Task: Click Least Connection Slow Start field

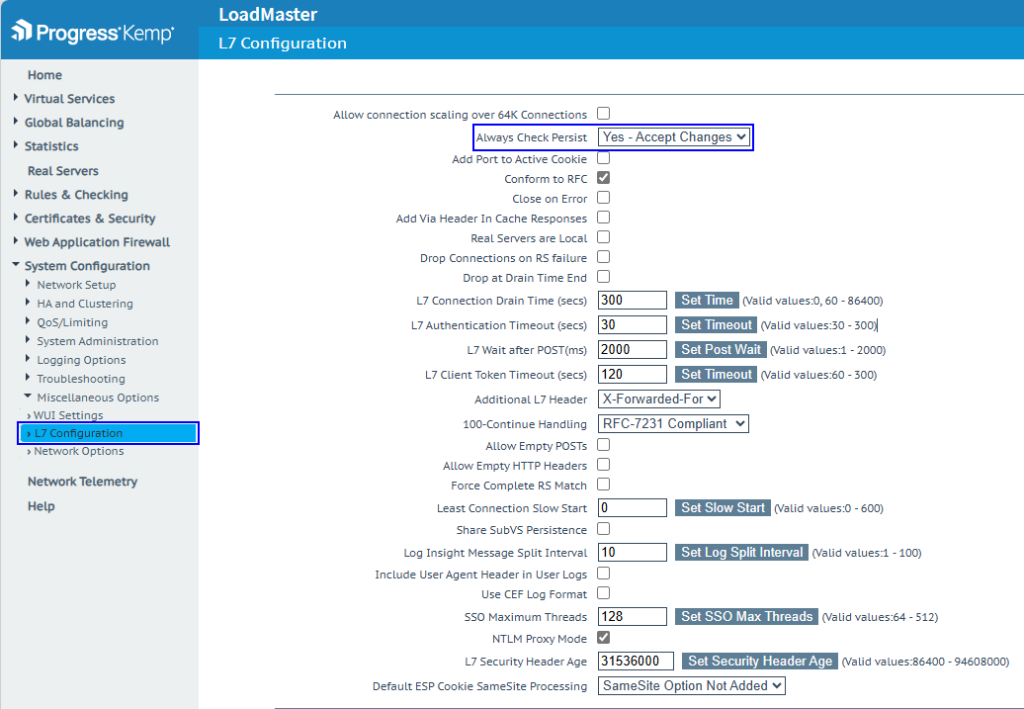Action: pyautogui.click(x=632, y=508)
